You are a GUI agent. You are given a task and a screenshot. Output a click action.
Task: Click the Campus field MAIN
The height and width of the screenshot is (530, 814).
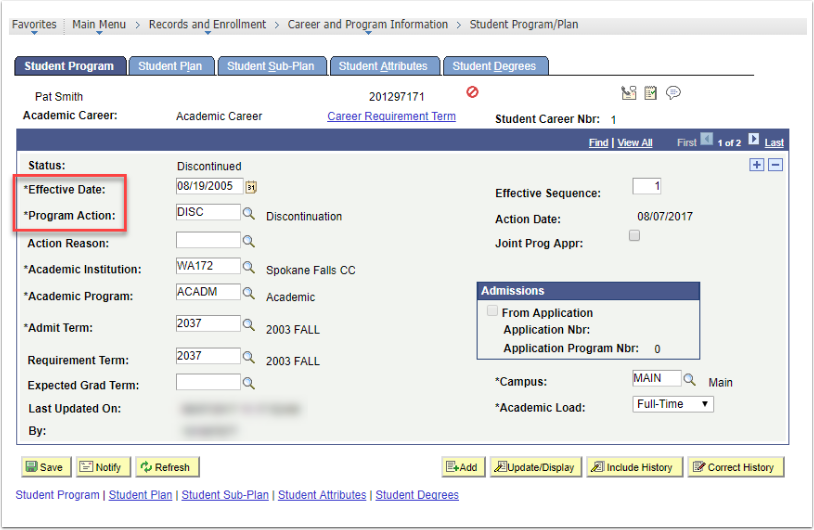pos(656,378)
